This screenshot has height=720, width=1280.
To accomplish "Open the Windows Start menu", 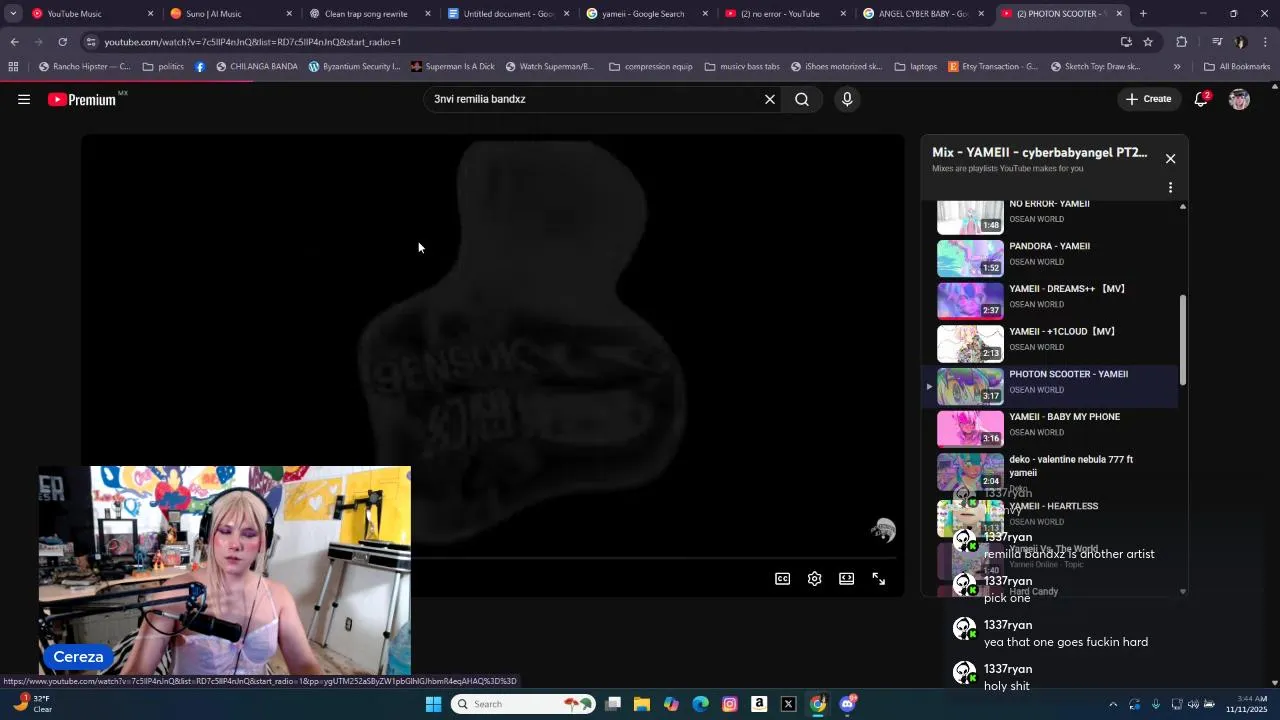I will pyautogui.click(x=433, y=704).
